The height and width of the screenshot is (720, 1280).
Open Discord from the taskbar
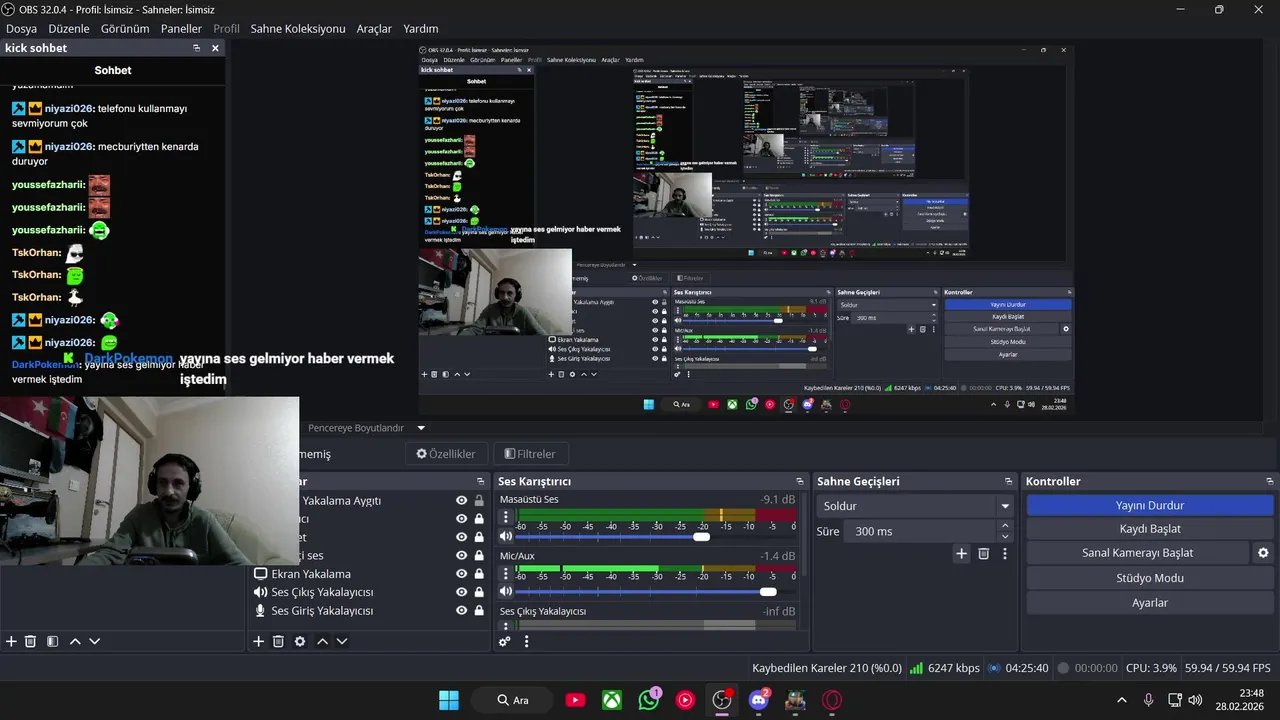759,700
